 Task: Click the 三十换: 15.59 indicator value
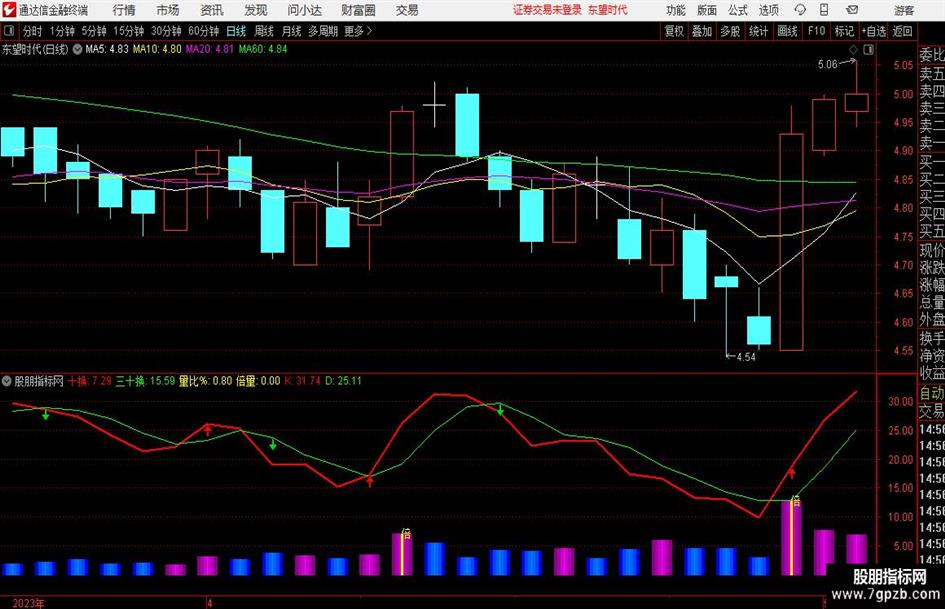click(145, 381)
